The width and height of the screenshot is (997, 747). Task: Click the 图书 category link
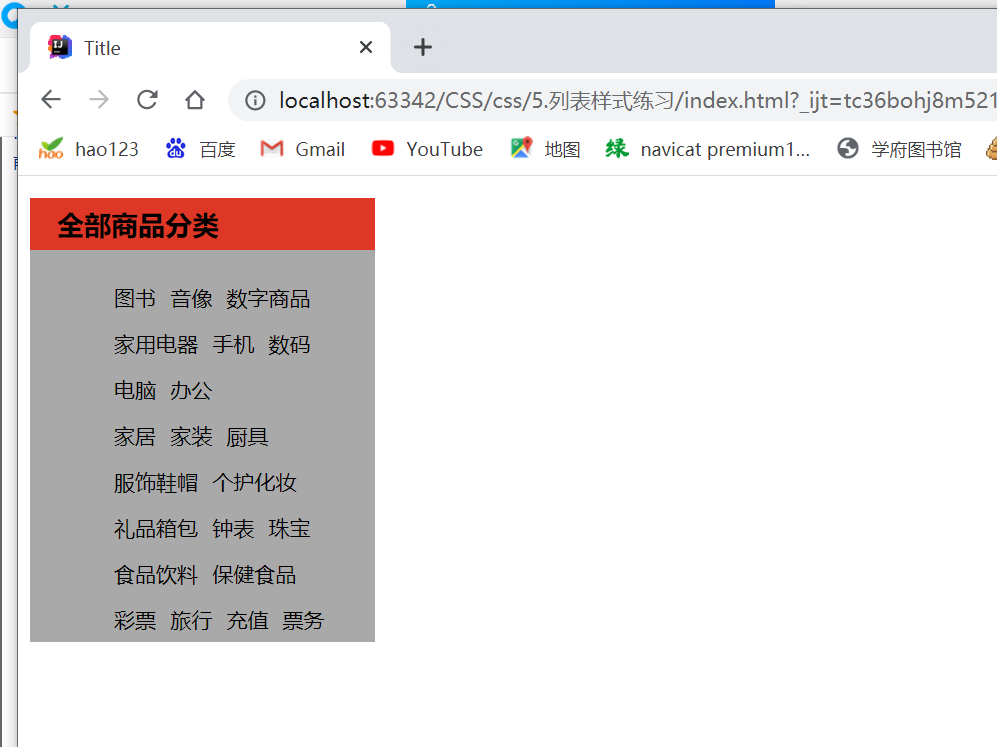coord(135,299)
